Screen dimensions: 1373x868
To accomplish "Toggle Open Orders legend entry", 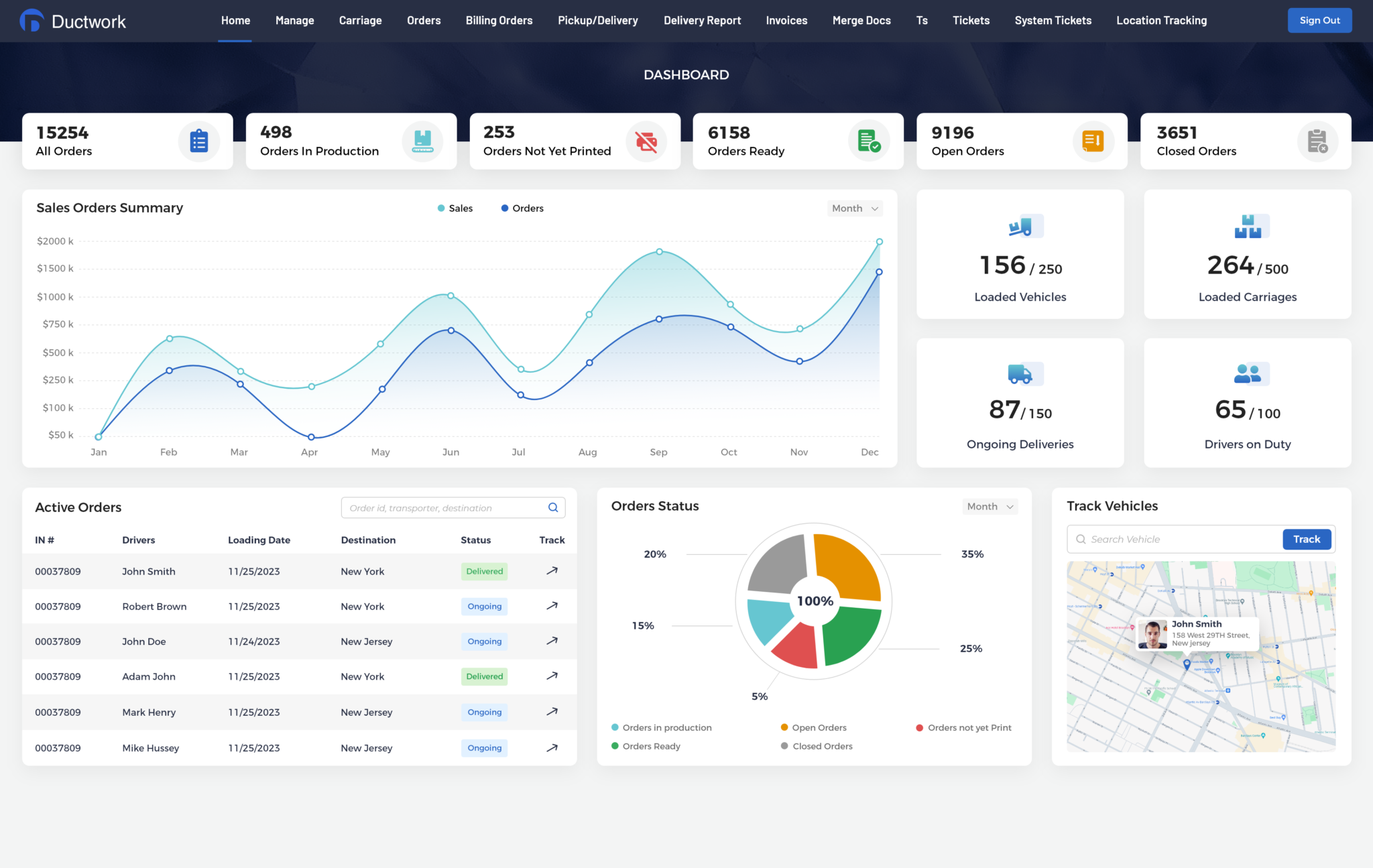I will pyautogui.click(x=814, y=728).
